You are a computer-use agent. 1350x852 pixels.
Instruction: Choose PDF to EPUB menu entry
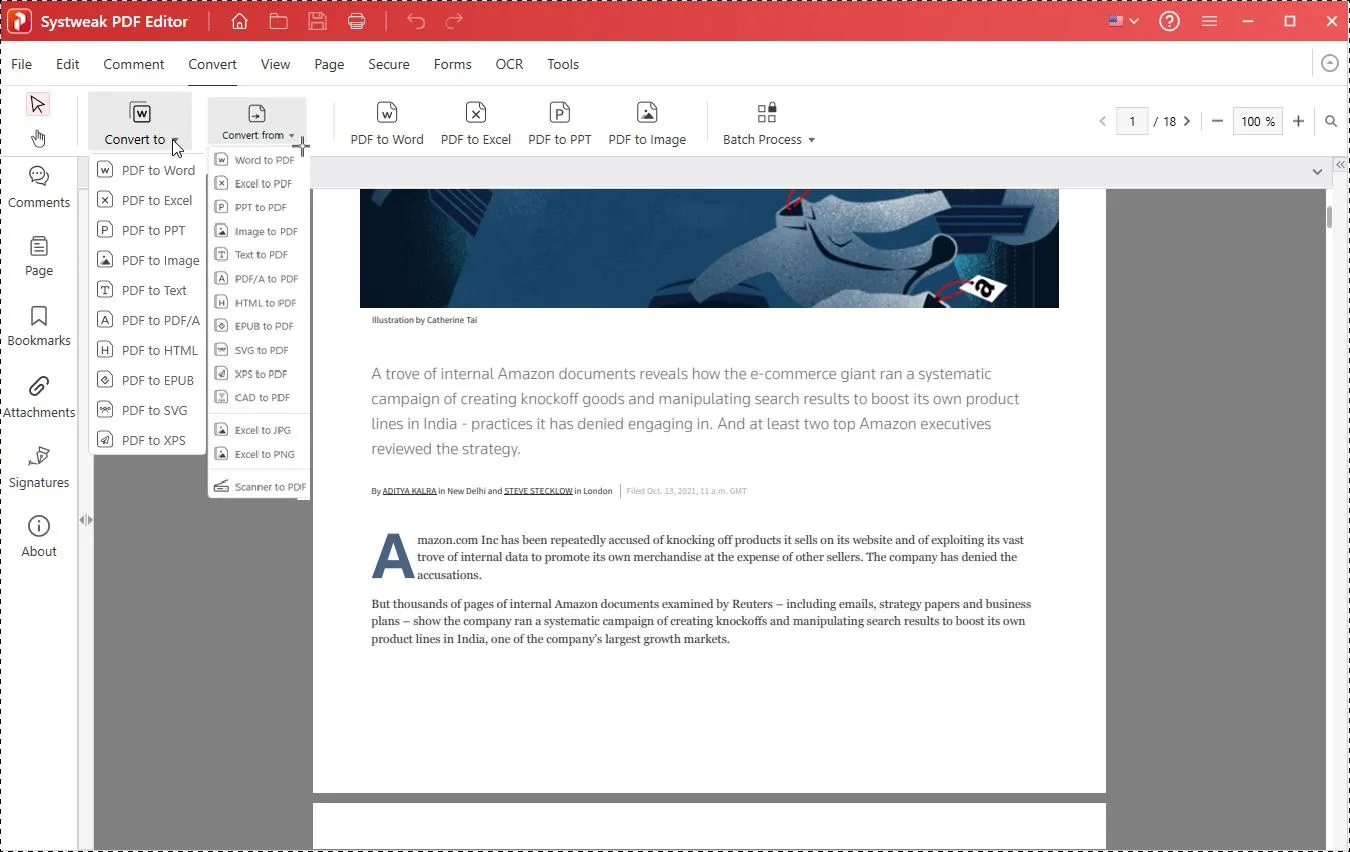click(x=147, y=380)
